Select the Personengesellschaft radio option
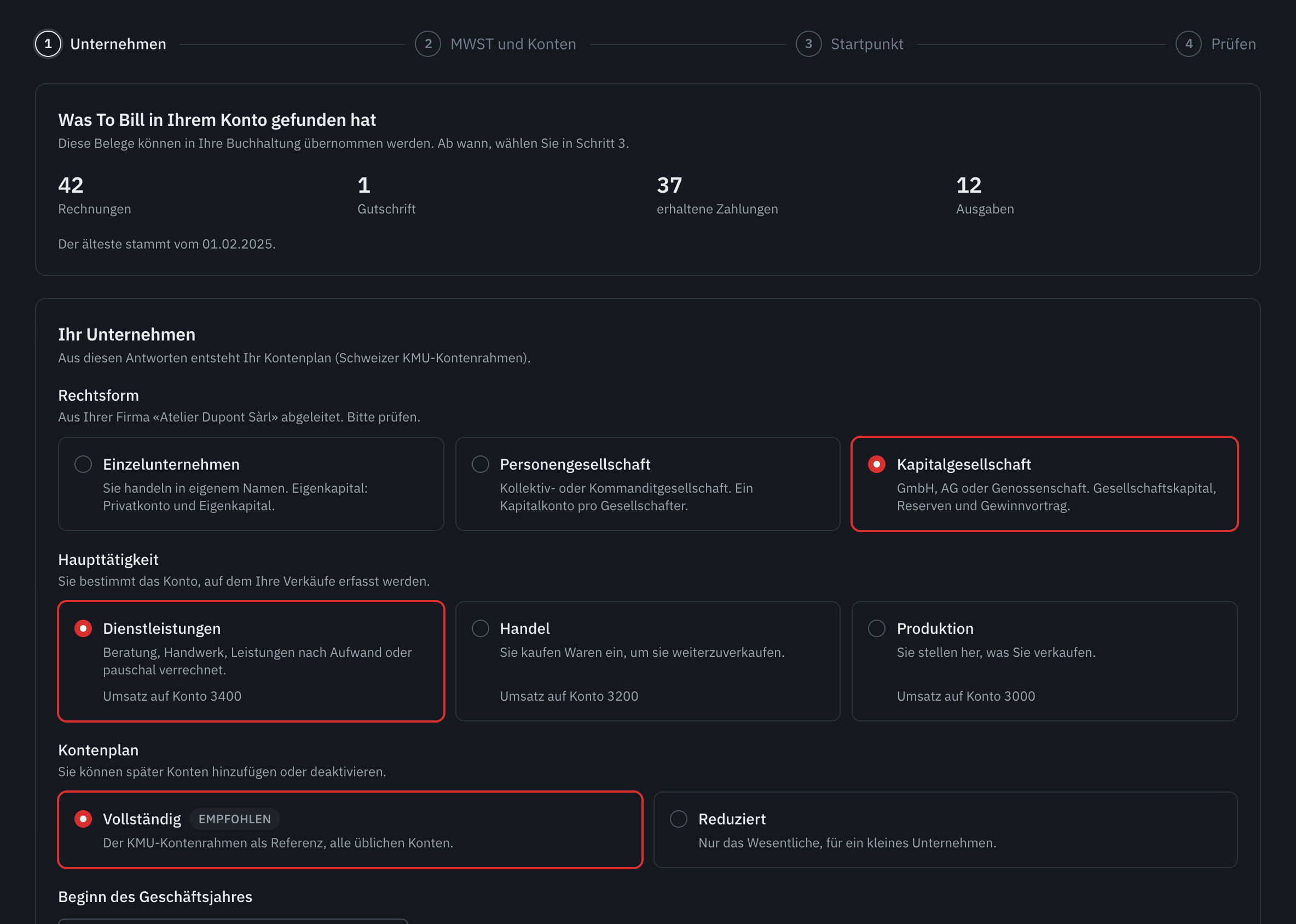The image size is (1296, 924). click(647, 483)
